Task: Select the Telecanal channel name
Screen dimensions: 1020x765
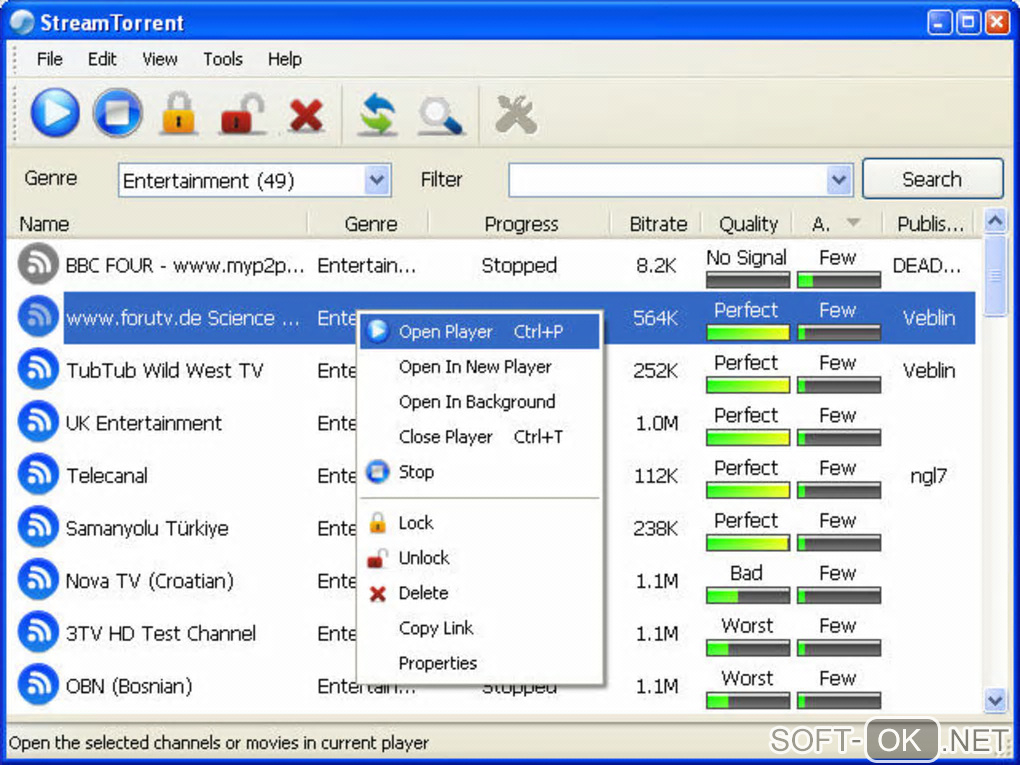Action: click(x=107, y=476)
